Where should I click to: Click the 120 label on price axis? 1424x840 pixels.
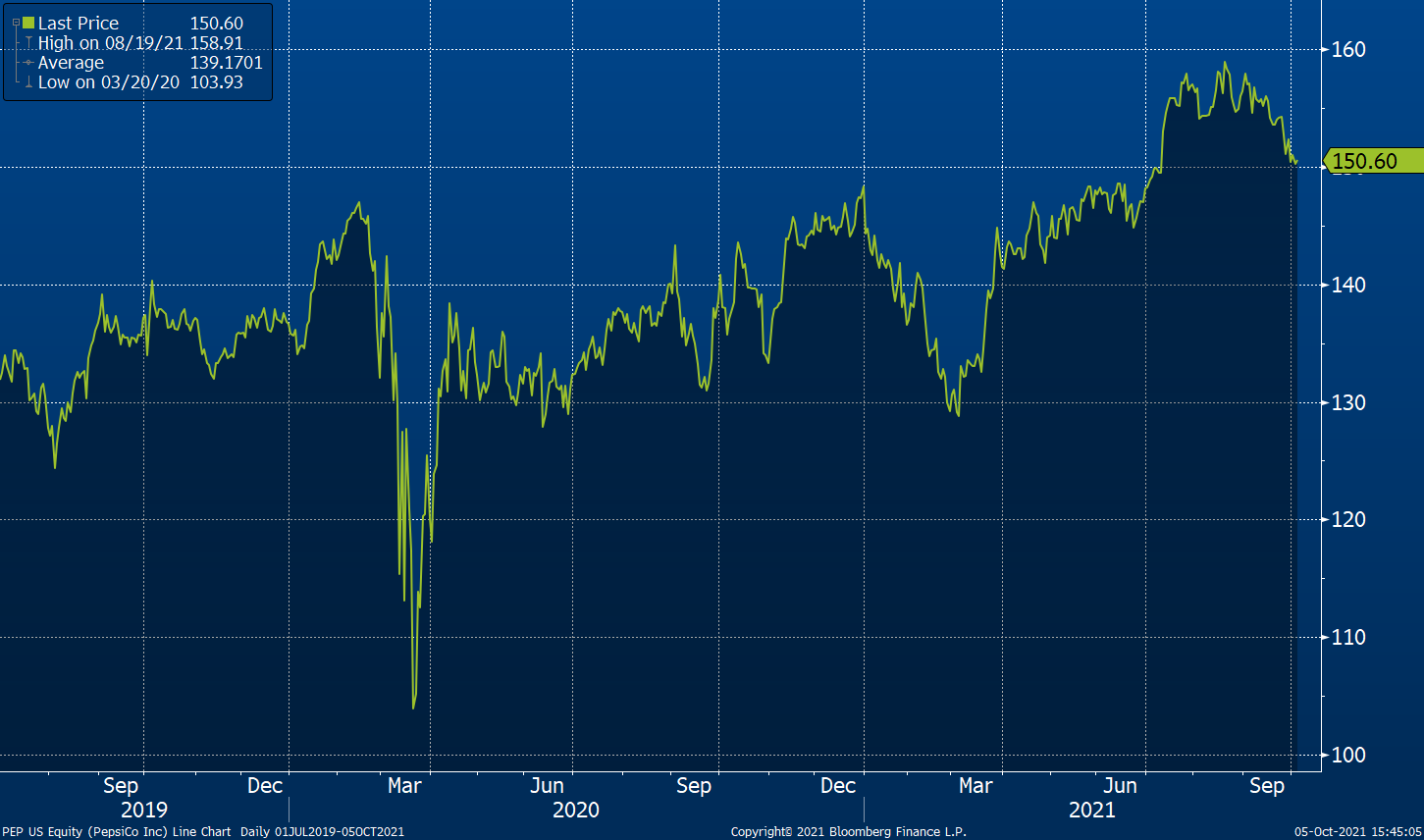[1348, 519]
